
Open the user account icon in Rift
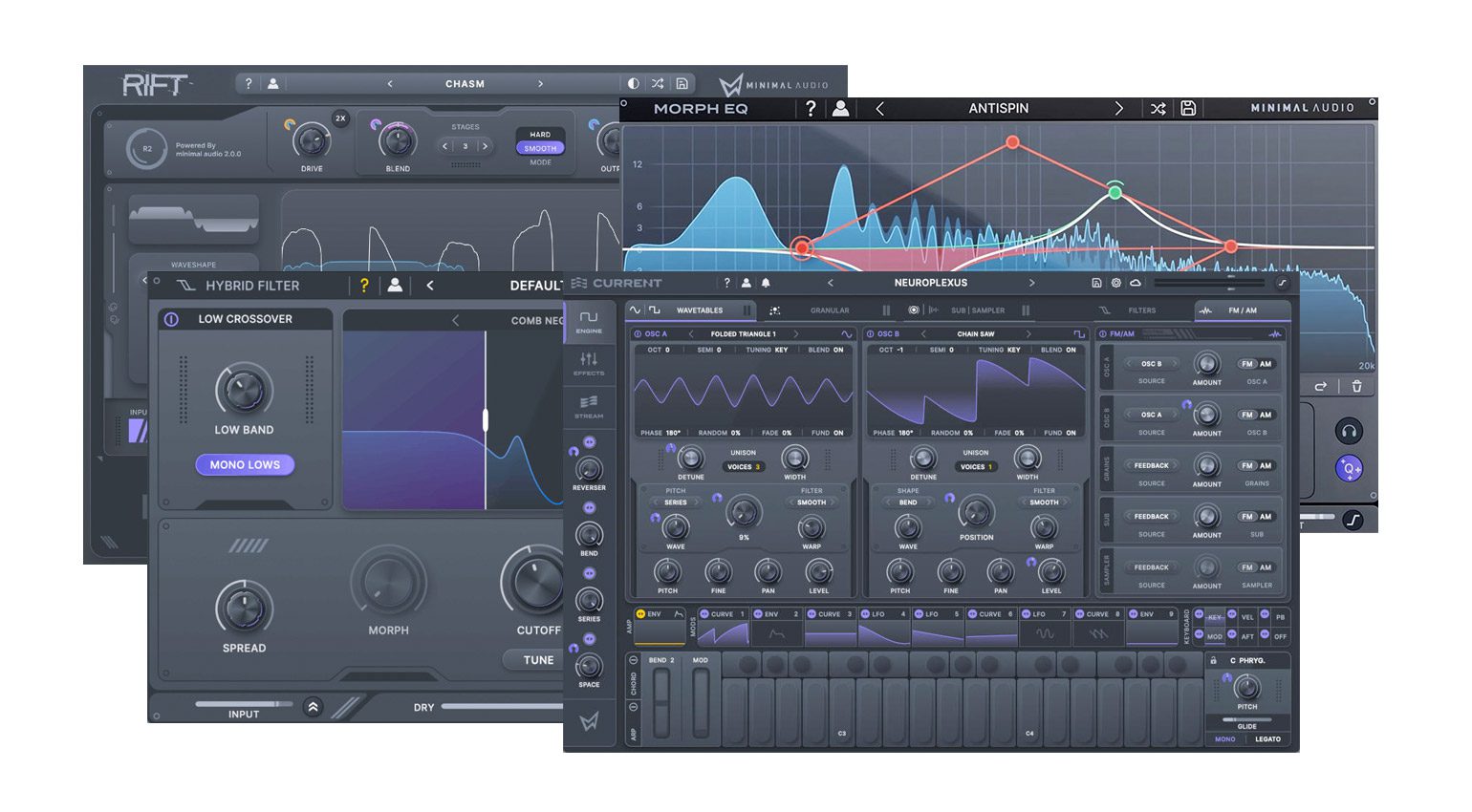pyautogui.click(x=273, y=84)
